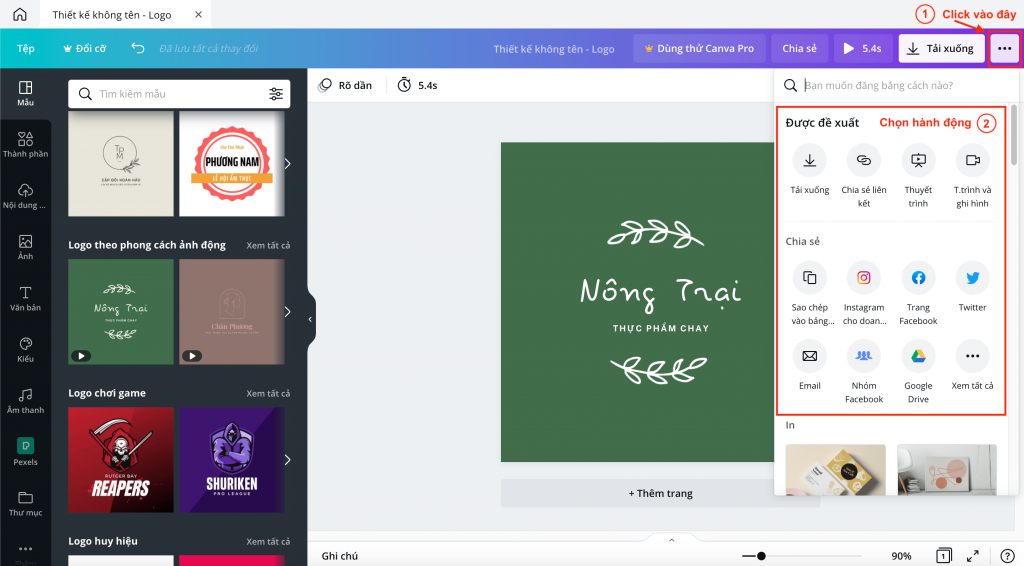This screenshot has width=1024, height=566.
Task: Select the green Nông Trại animated template
Action: pos(121,311)
